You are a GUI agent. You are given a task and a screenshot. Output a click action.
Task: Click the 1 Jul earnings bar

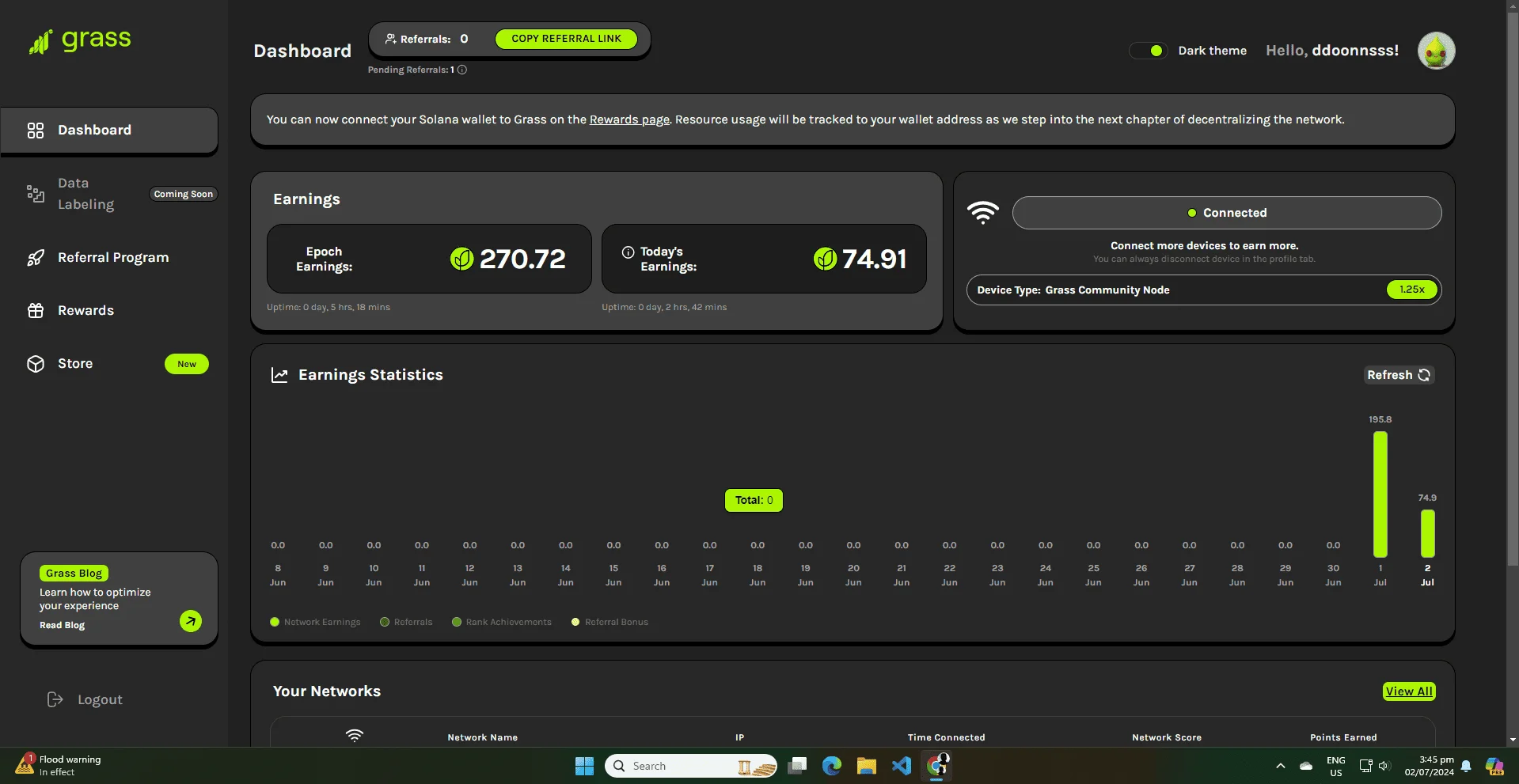[1380, 494]
